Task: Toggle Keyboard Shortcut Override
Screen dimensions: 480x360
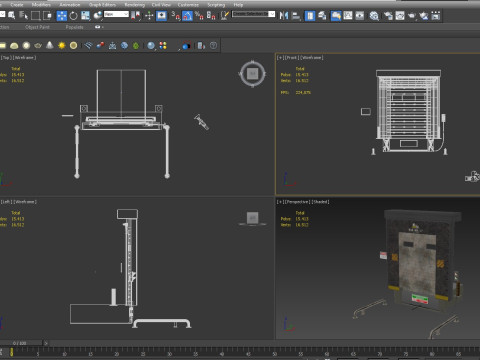Action: (161, 16)
